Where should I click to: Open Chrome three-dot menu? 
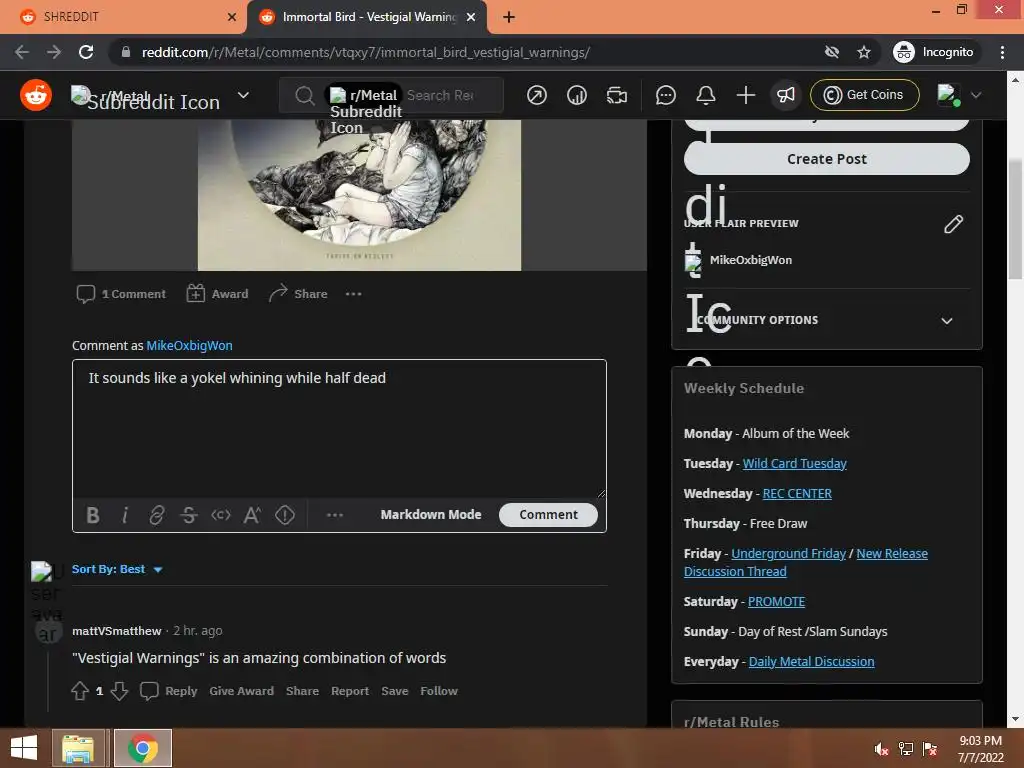1002,52
